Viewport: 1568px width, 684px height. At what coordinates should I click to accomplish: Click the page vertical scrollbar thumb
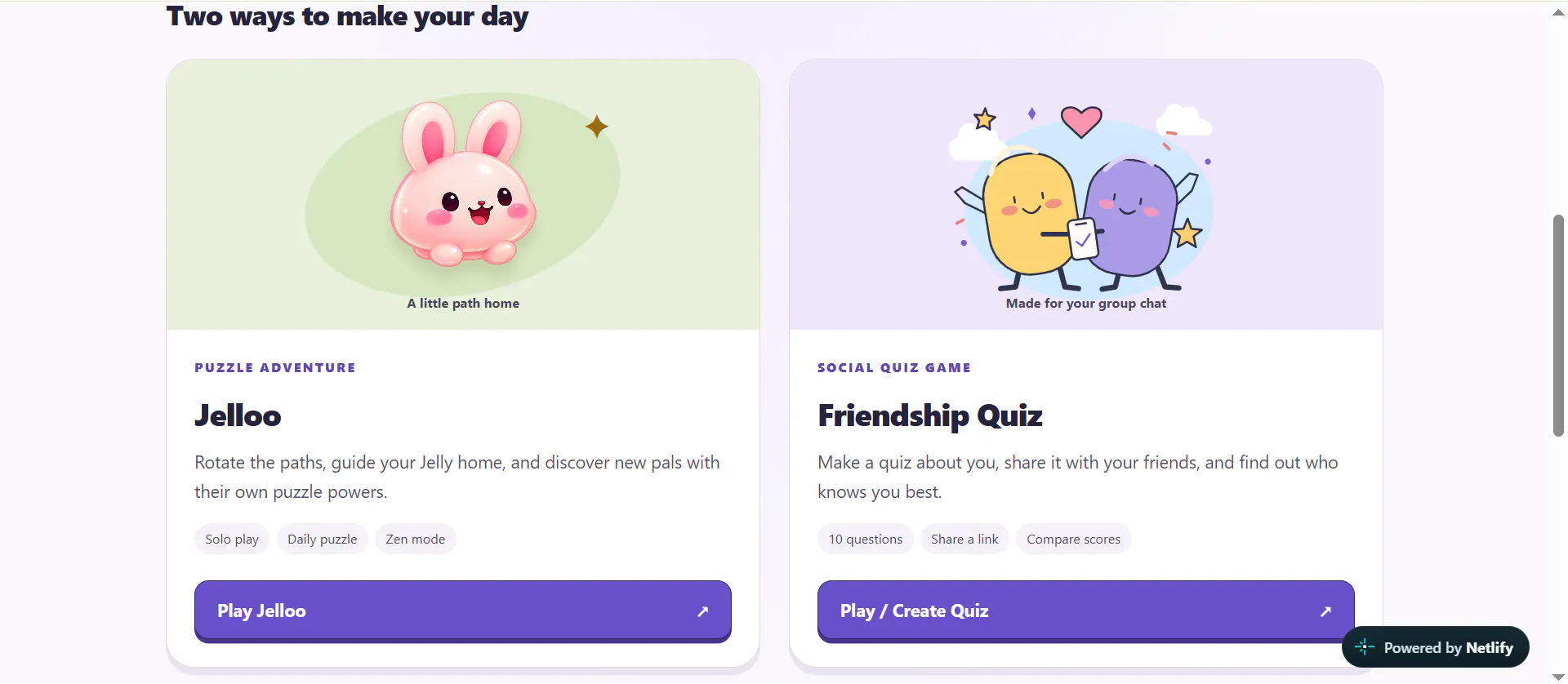pyautogui.click(x=1558, y=325)
